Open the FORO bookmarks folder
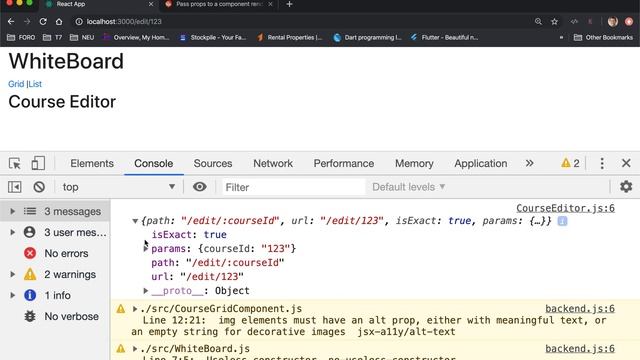Screen dimensions: 640x360 [x=21, y=38]
